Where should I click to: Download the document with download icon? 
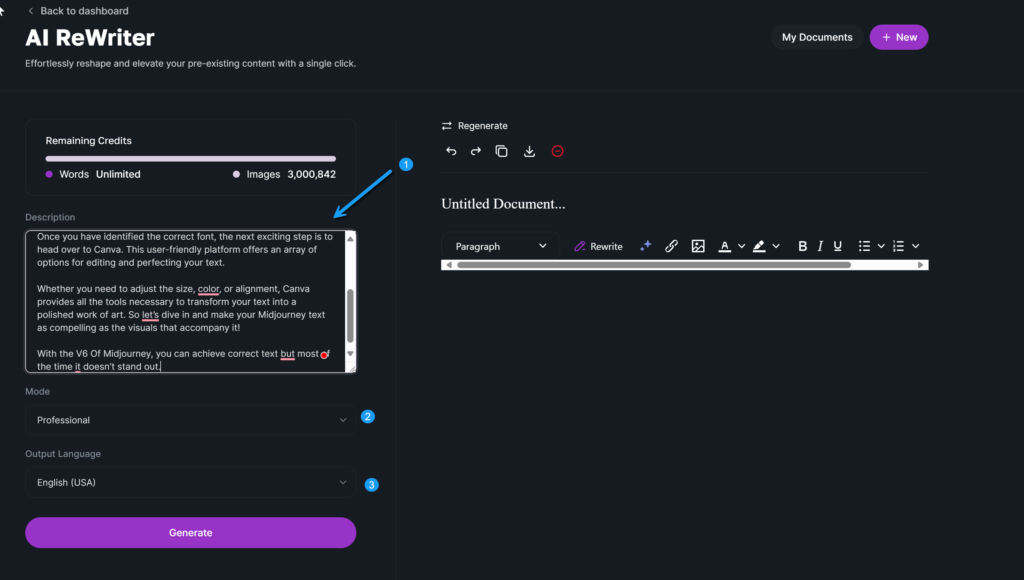coord(530,151)
